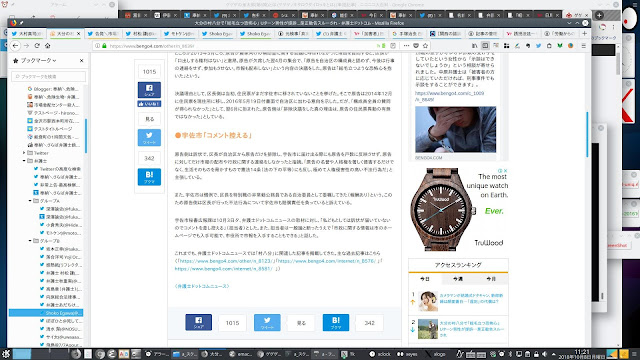Open the bengo4 internet n_8581 link
Viewport: 640px width, 360px height.
223,269
